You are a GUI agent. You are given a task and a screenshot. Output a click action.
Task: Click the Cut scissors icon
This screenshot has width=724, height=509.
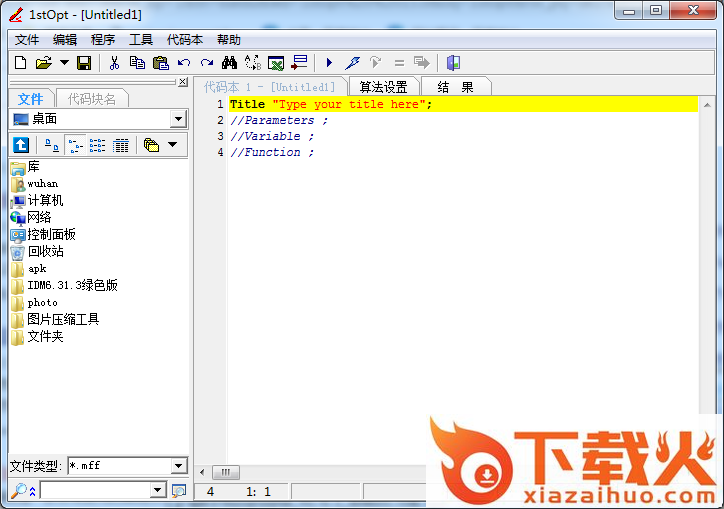pyautogui.click(x=114, y=63)
